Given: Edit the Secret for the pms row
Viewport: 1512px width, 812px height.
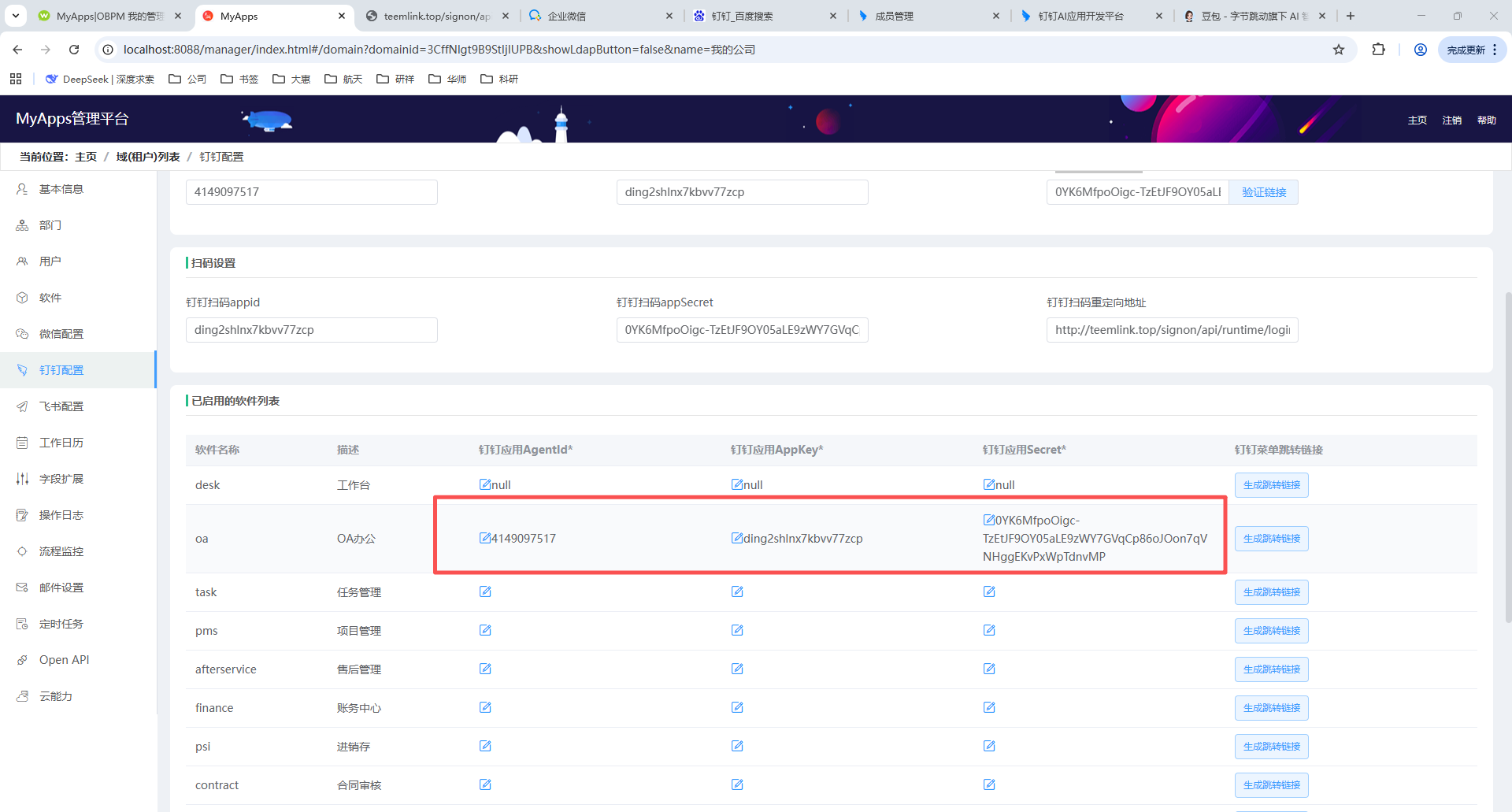Looking at the screenshot, I should pos(989,630).
